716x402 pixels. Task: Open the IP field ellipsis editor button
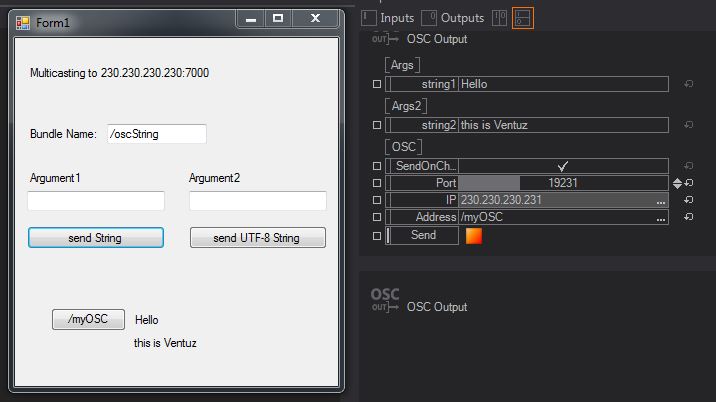[x=660, y=201]
